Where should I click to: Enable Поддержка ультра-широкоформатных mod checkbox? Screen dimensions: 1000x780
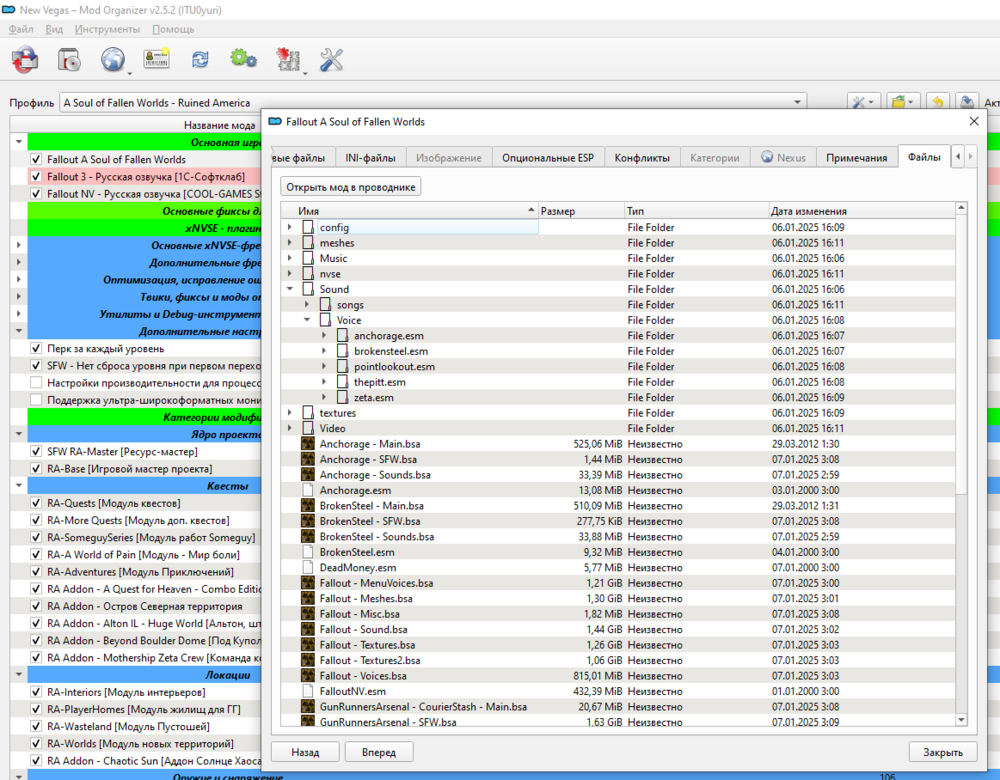36,400
